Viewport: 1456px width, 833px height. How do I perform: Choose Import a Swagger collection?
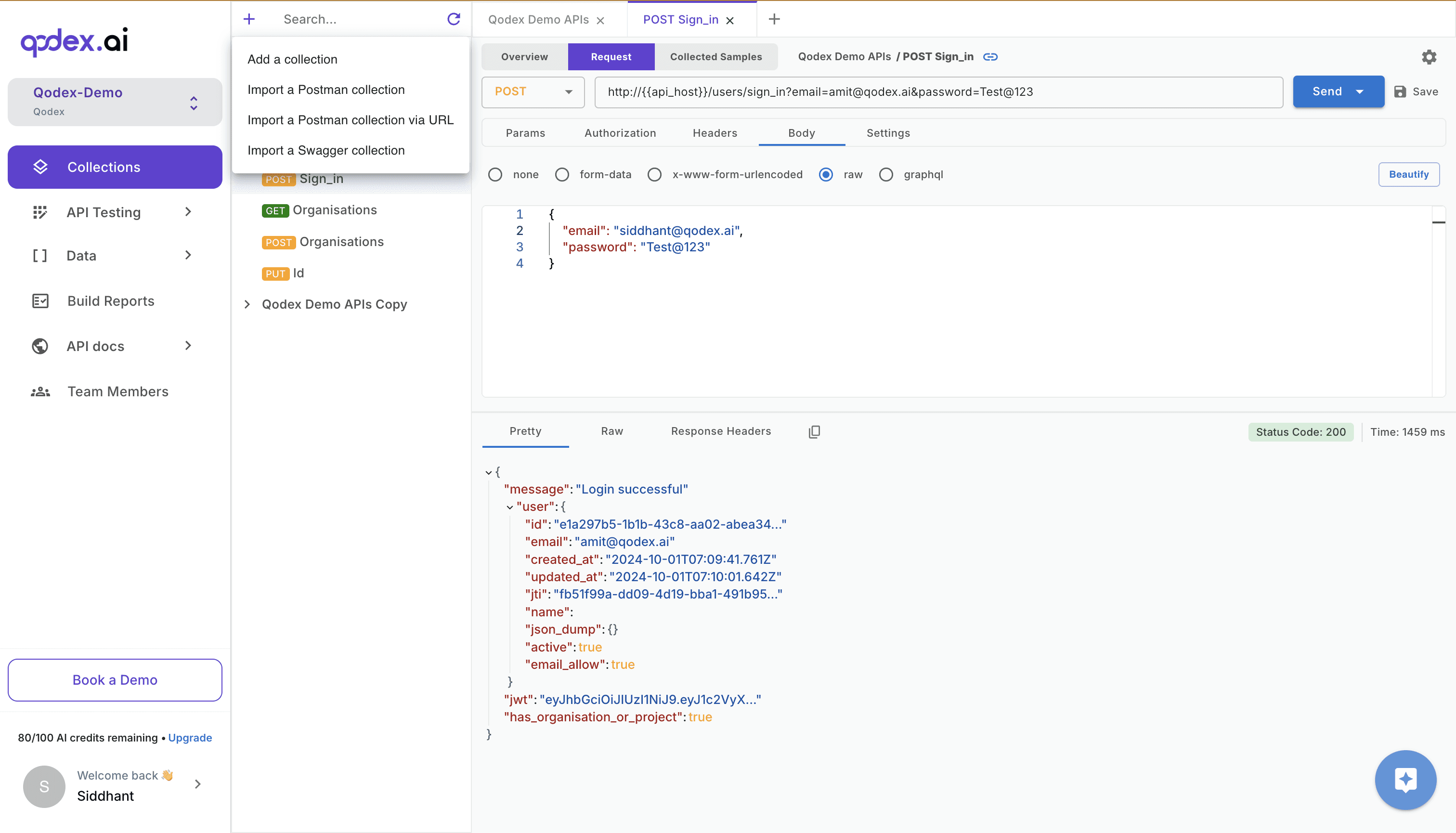325,150
